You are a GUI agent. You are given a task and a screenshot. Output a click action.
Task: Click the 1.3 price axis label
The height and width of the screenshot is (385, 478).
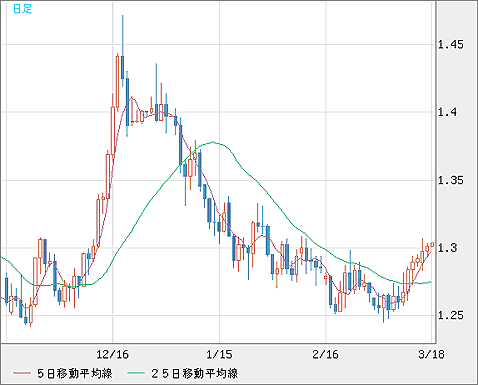pos(447,248)
